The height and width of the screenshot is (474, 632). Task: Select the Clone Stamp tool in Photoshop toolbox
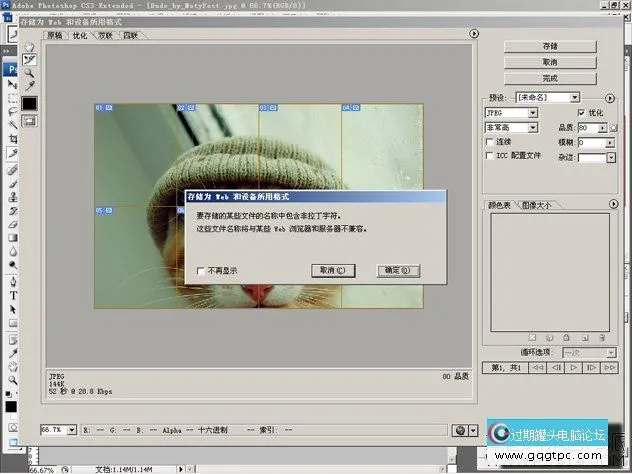pos(12,198)
